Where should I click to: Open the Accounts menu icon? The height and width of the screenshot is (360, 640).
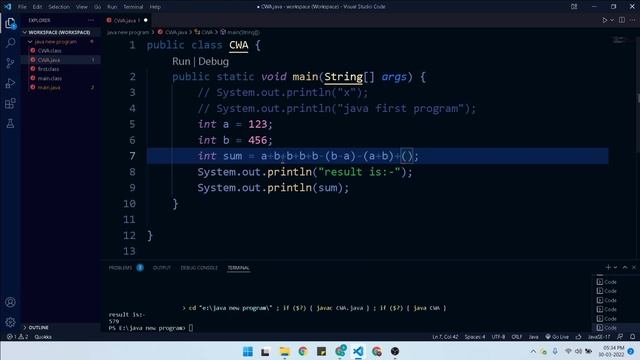(10, 302)
